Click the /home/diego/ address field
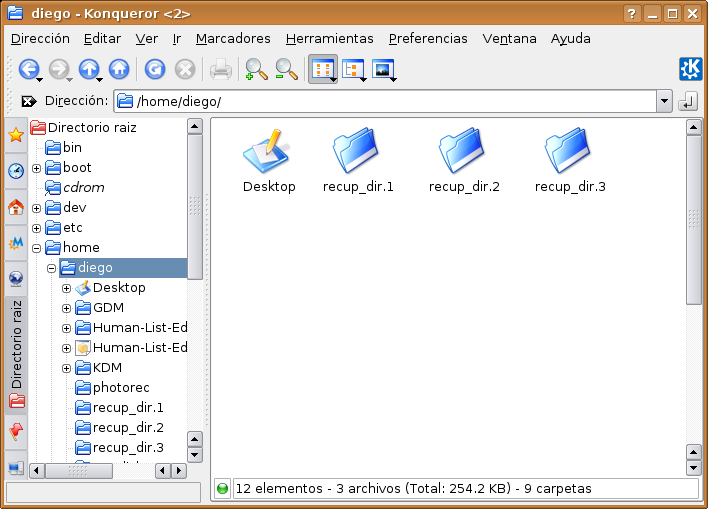The height and width of the screenshot is (509, 708). [385, 101]
